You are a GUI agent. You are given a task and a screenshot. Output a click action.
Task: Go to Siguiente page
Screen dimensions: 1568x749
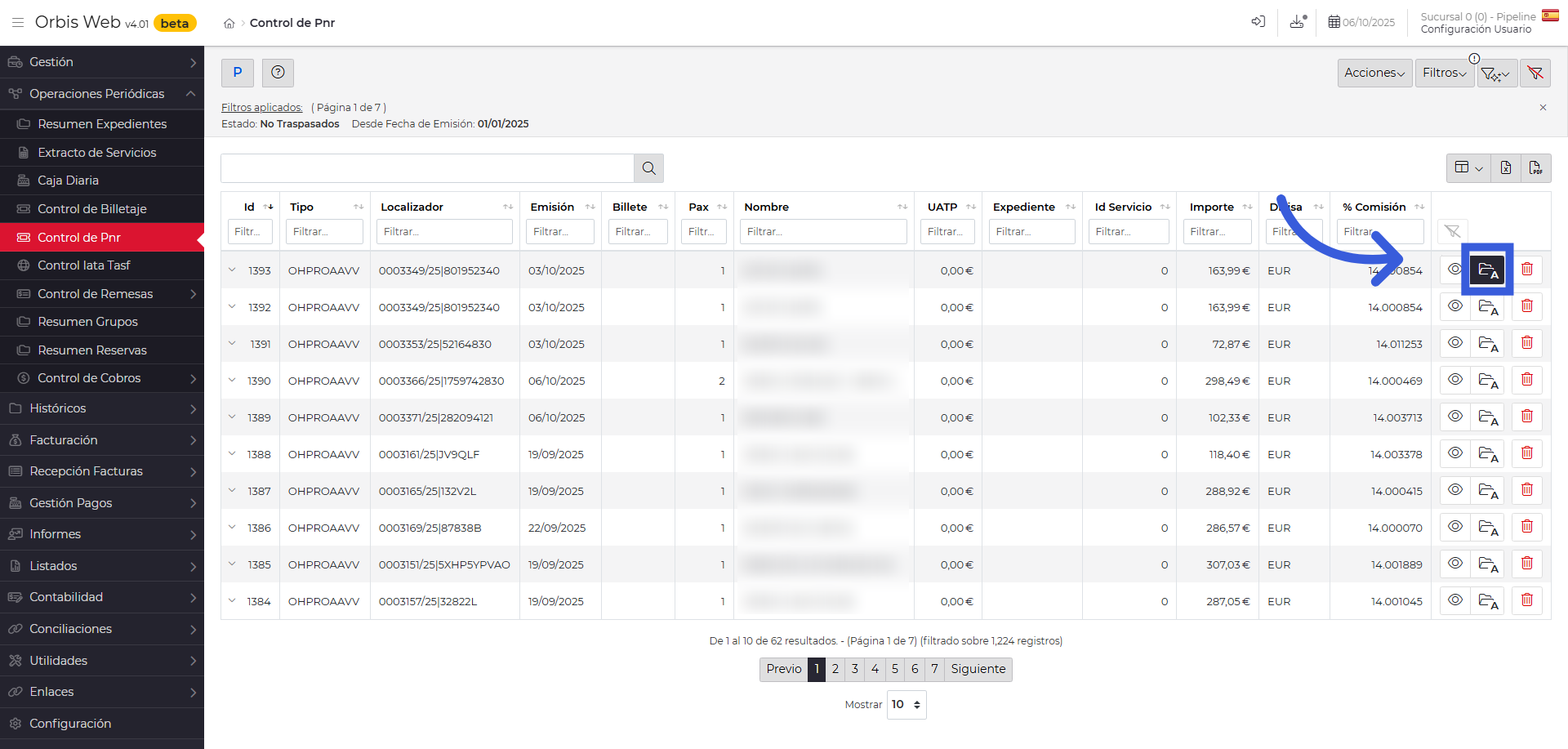(x=978, y=669)
